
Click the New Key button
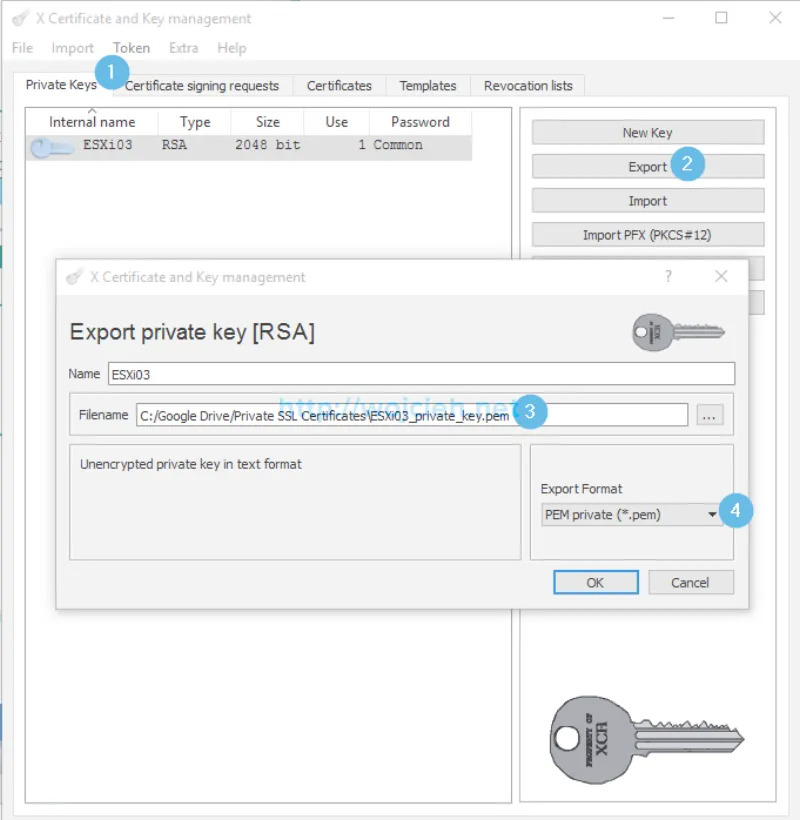click(647, 132)
